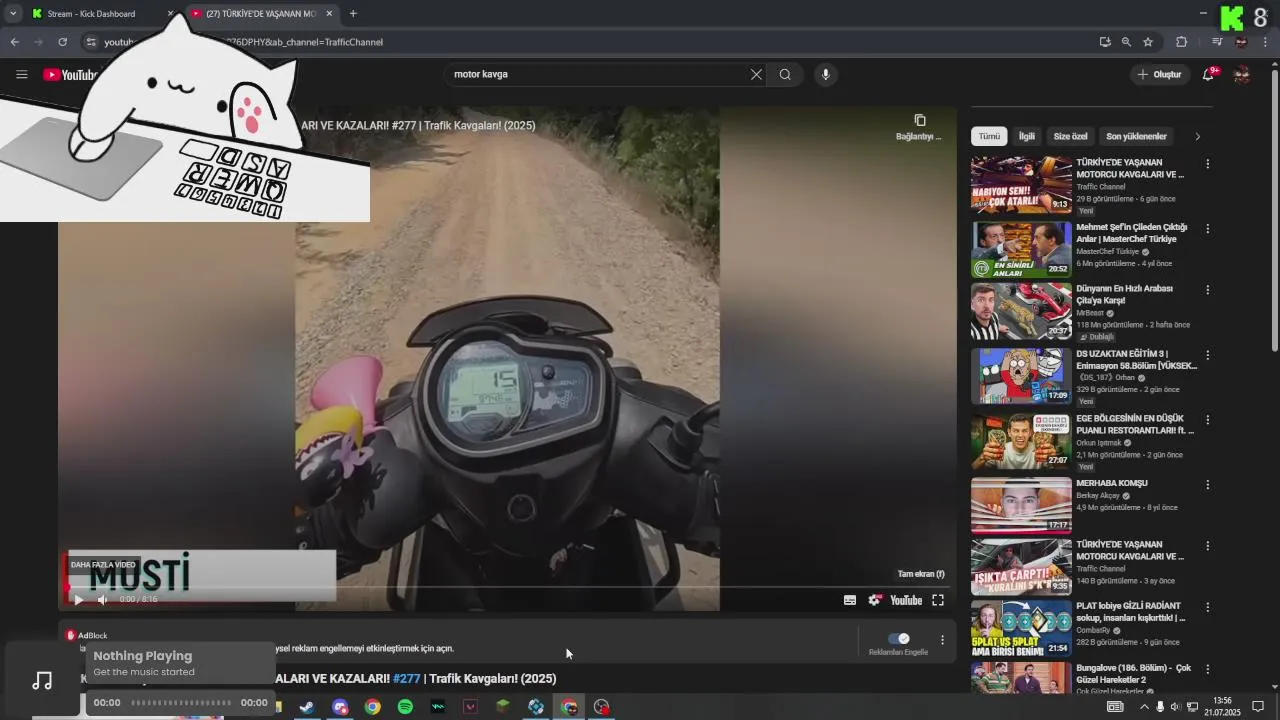Screen dimensions: 1280x720
Task: Expand hidden system tray icons chevron
Action: tap(1145, 707)
